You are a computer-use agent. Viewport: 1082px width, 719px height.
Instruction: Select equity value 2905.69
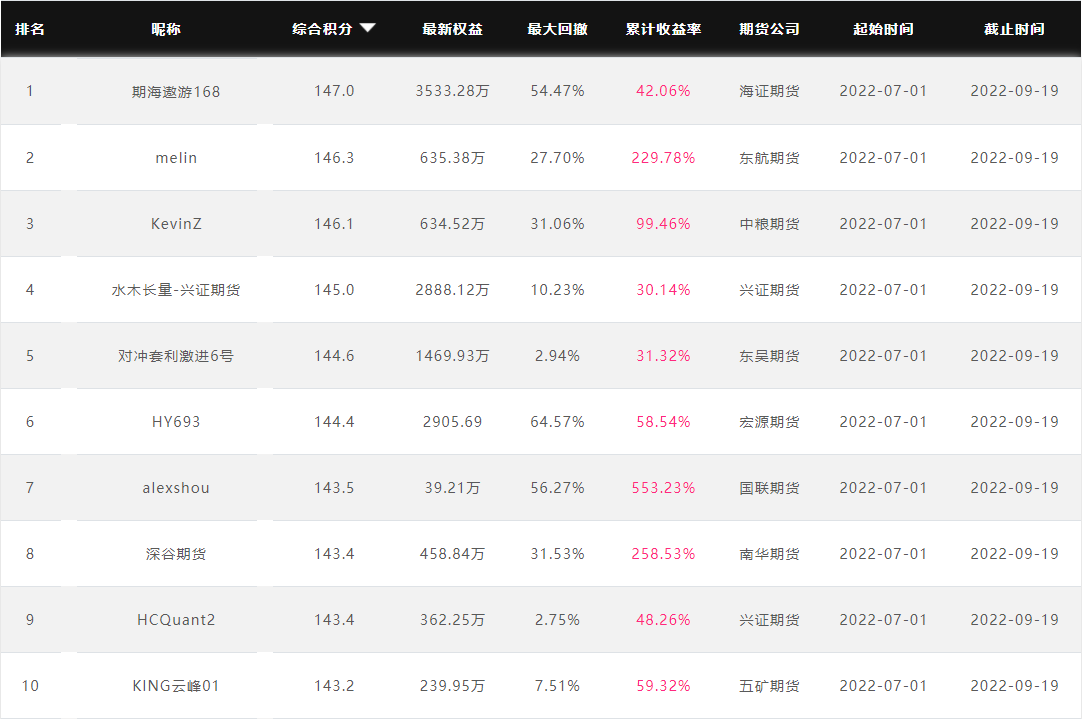click(x=453, y=422)
